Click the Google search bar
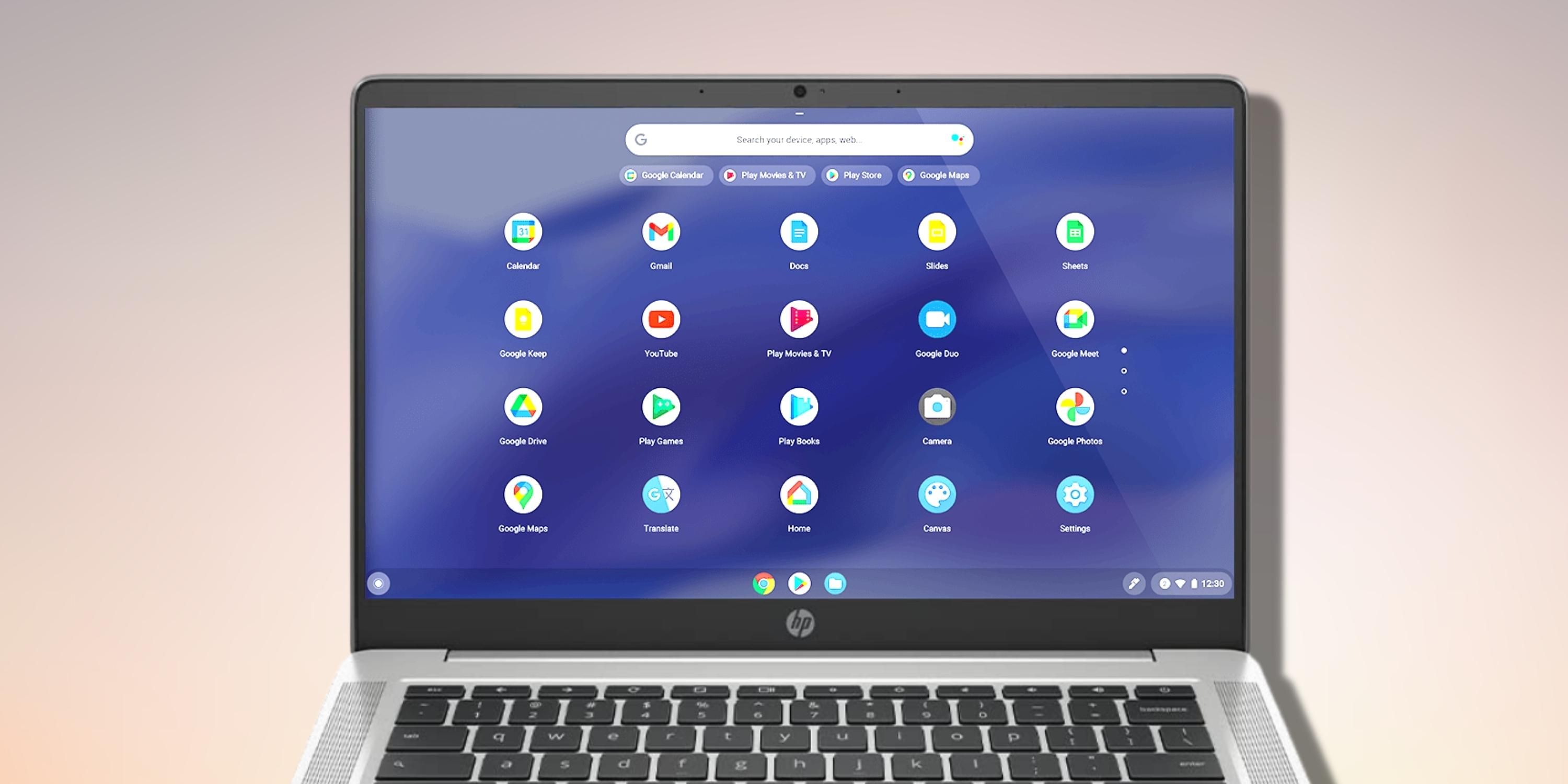The height and width of the screenshot is (784, 1568). coord(790,140)
